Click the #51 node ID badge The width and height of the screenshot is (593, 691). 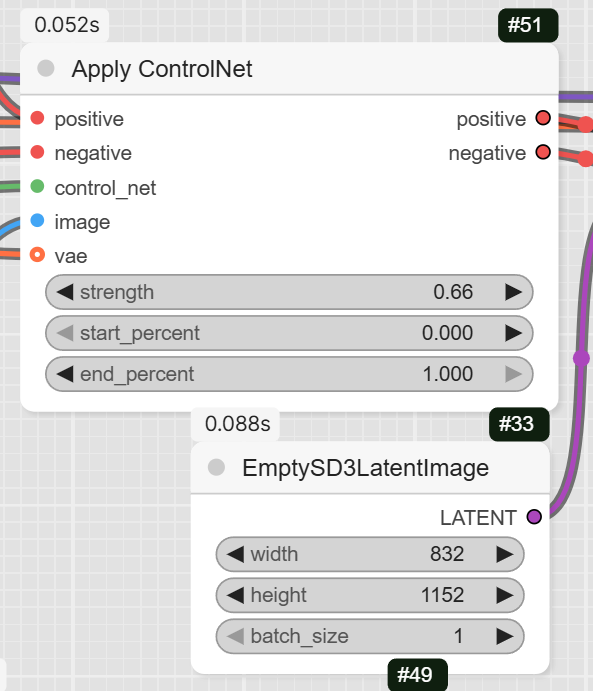coord(528,25)
